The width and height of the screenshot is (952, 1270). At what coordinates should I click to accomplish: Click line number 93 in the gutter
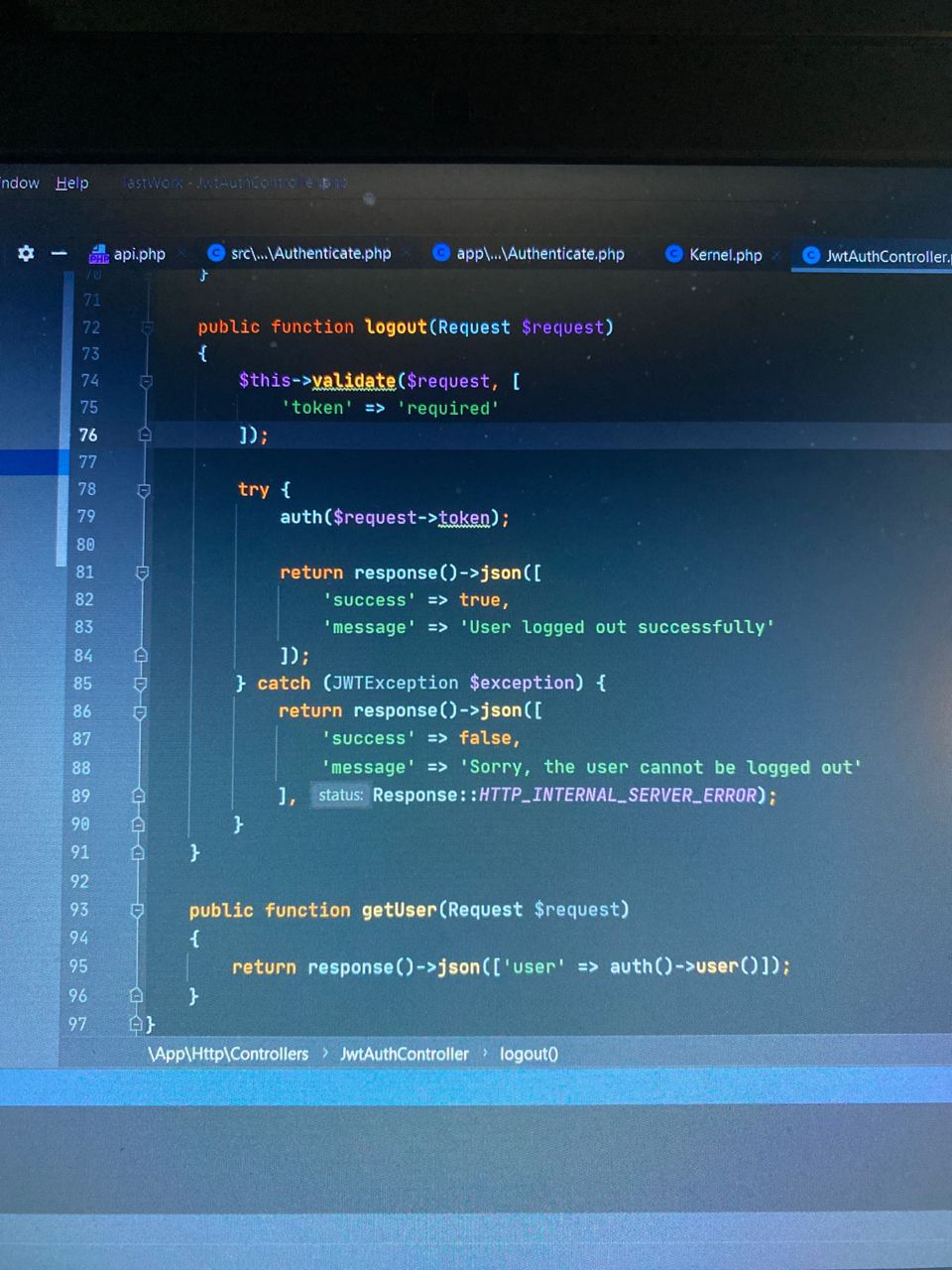click(x=79, y=910)
